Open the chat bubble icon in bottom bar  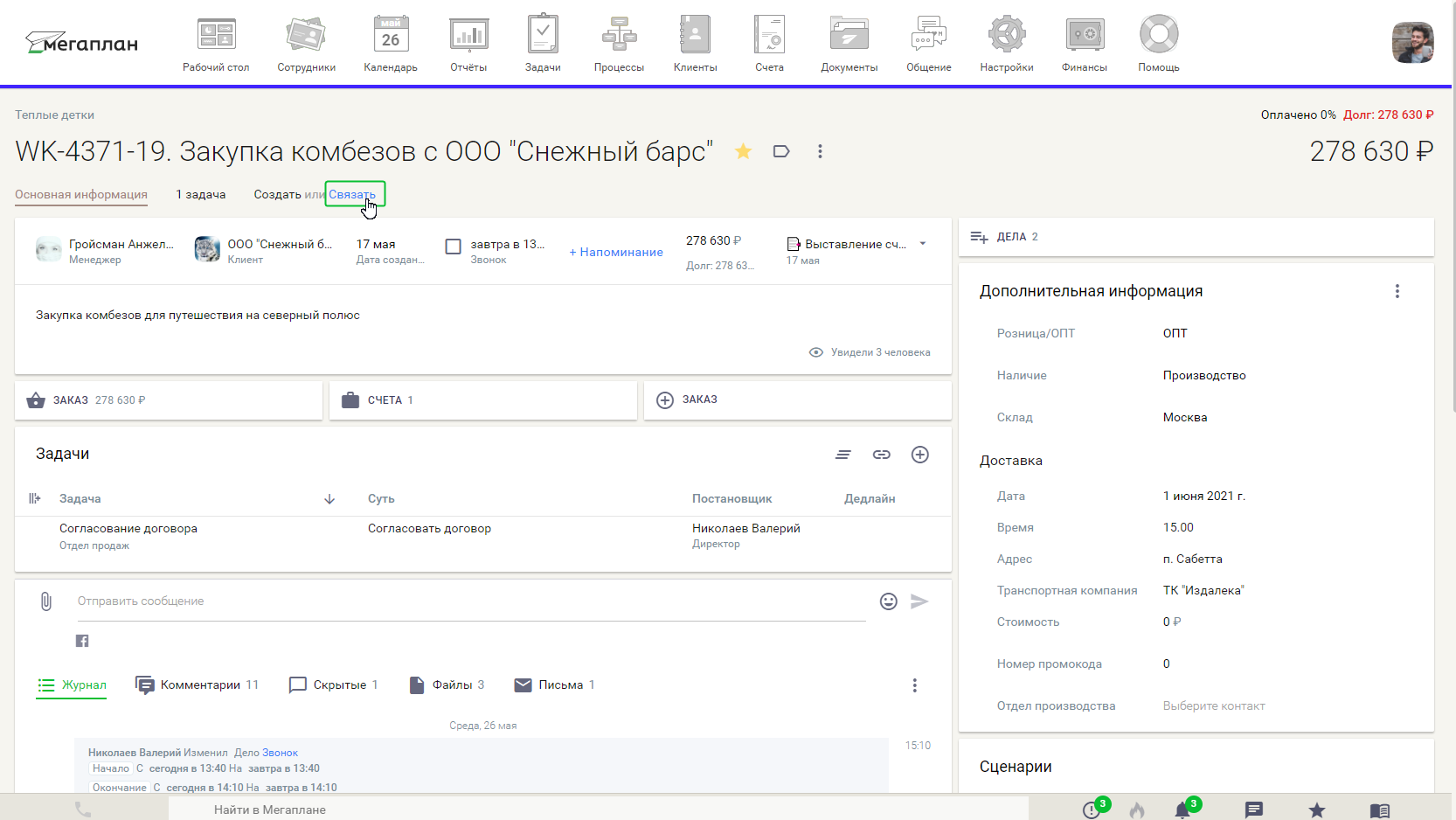(x=1254, y=810)
